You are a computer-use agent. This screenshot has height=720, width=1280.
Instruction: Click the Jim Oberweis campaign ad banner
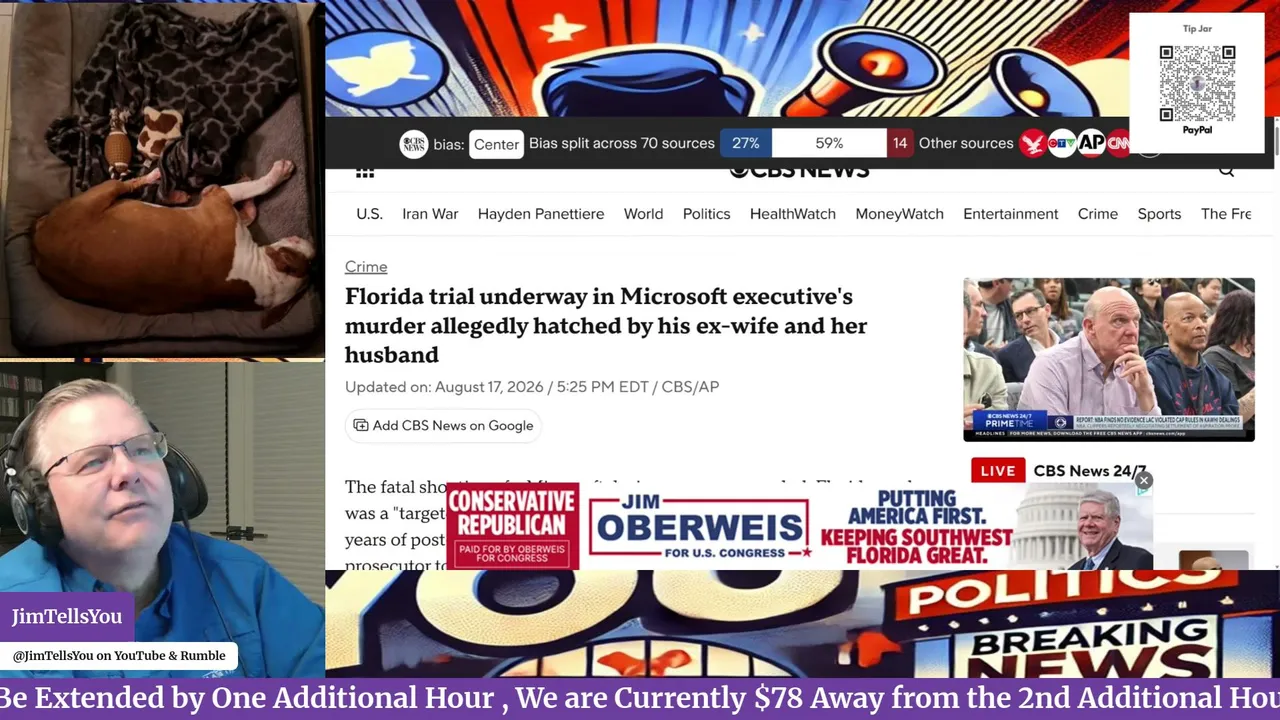(799, 526)
